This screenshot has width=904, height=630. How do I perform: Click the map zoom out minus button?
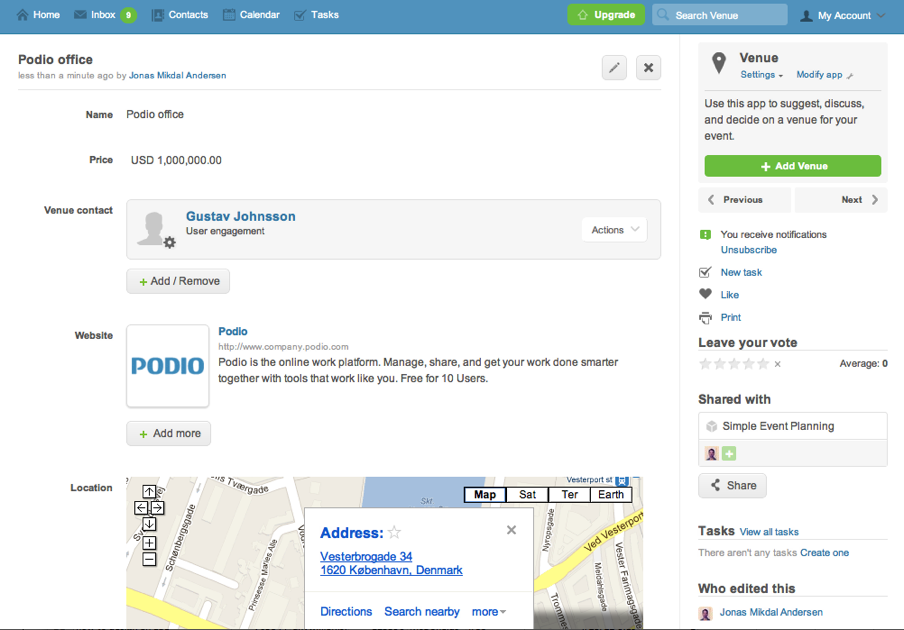pos(149,560)
